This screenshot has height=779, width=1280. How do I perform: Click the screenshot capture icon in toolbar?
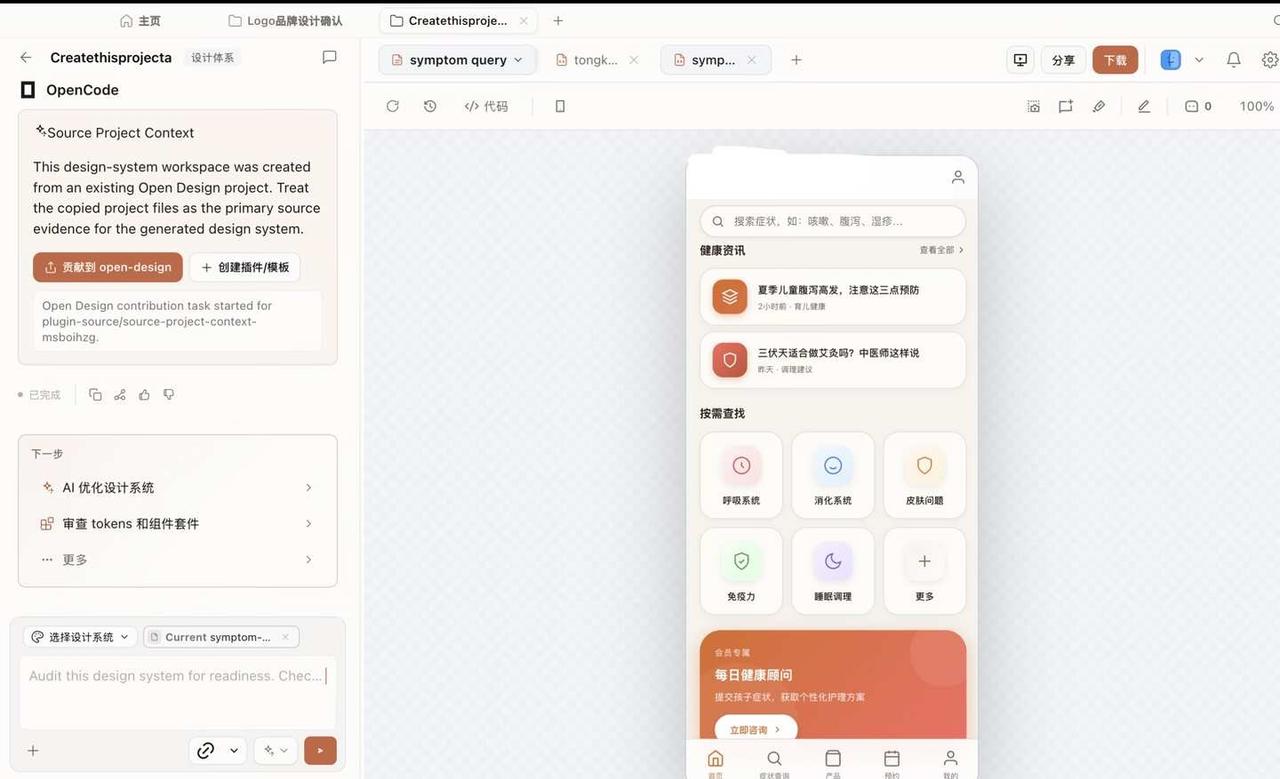point(1033,106)
